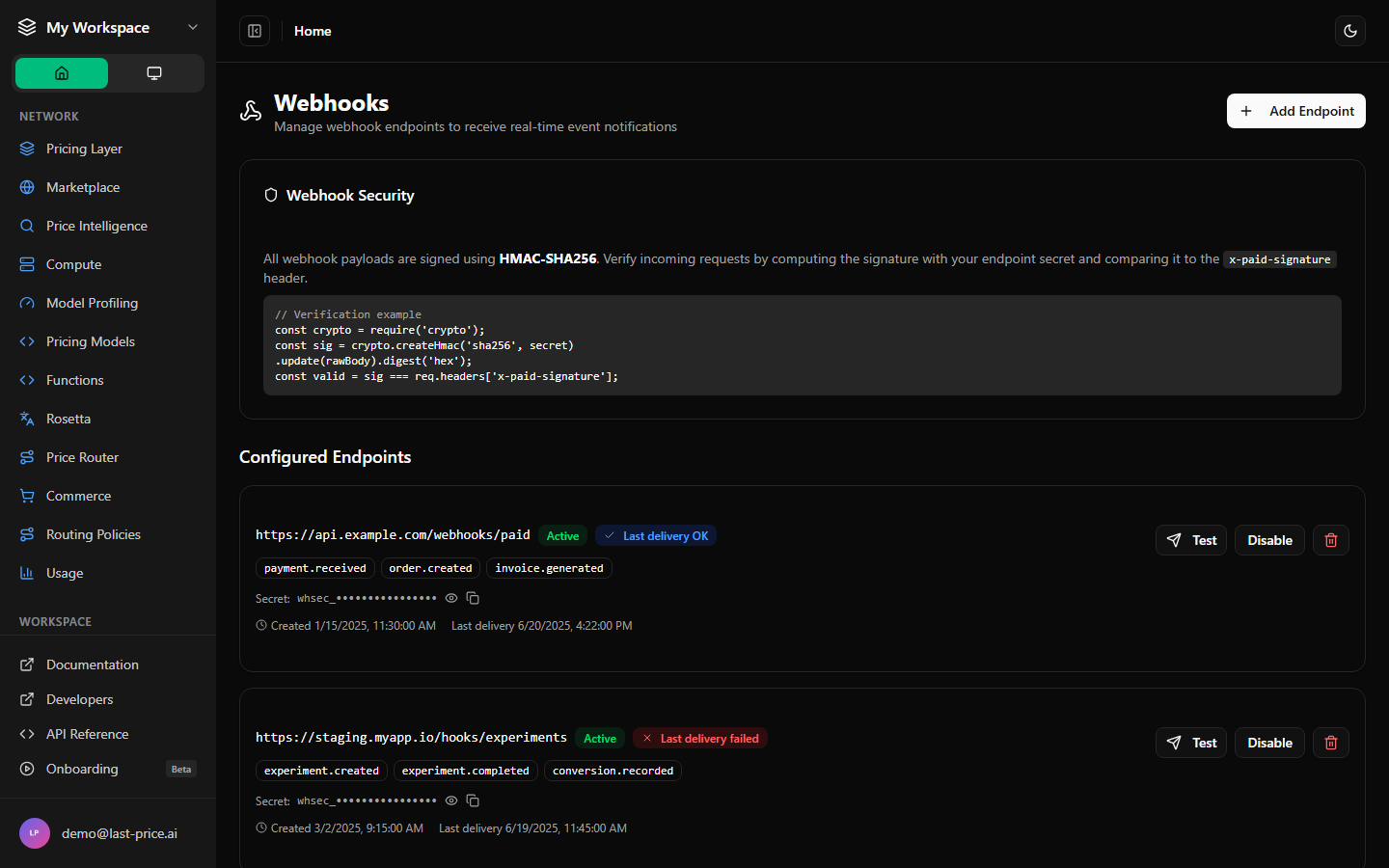Disable the staging.myapp.io endpoint

tap(1269, 743)
